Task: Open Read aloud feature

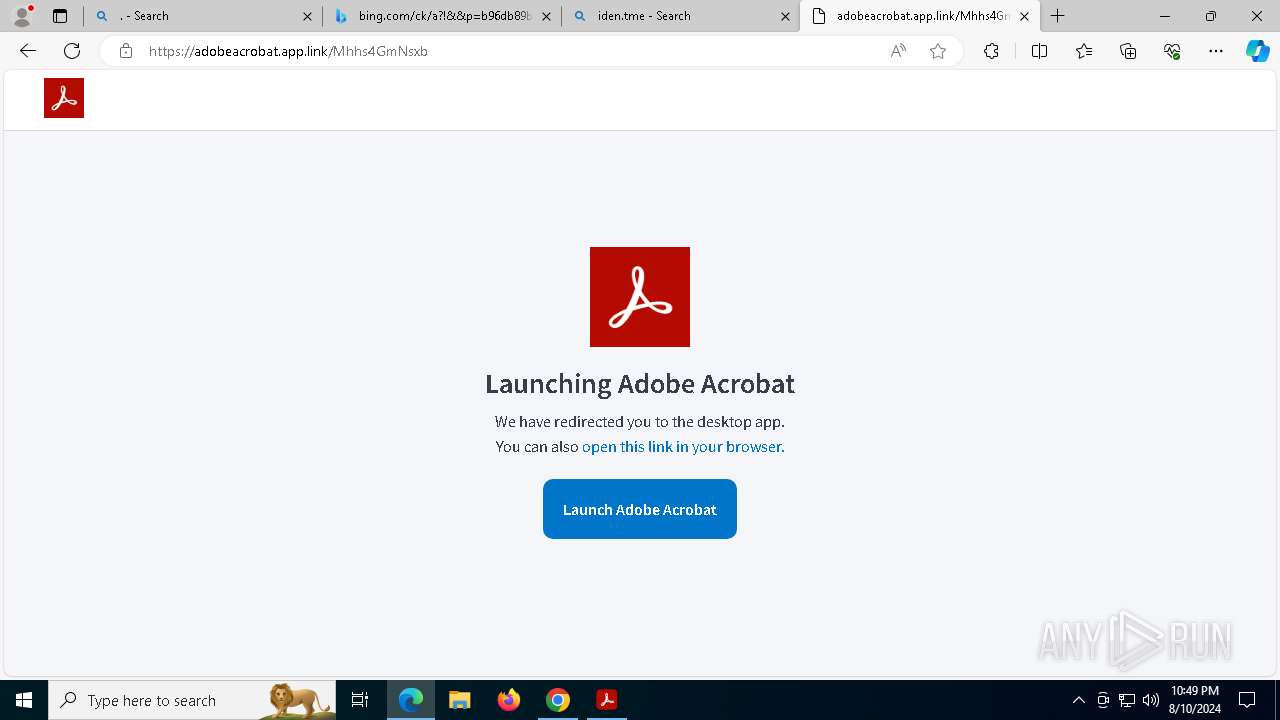Action: point(898,51)
